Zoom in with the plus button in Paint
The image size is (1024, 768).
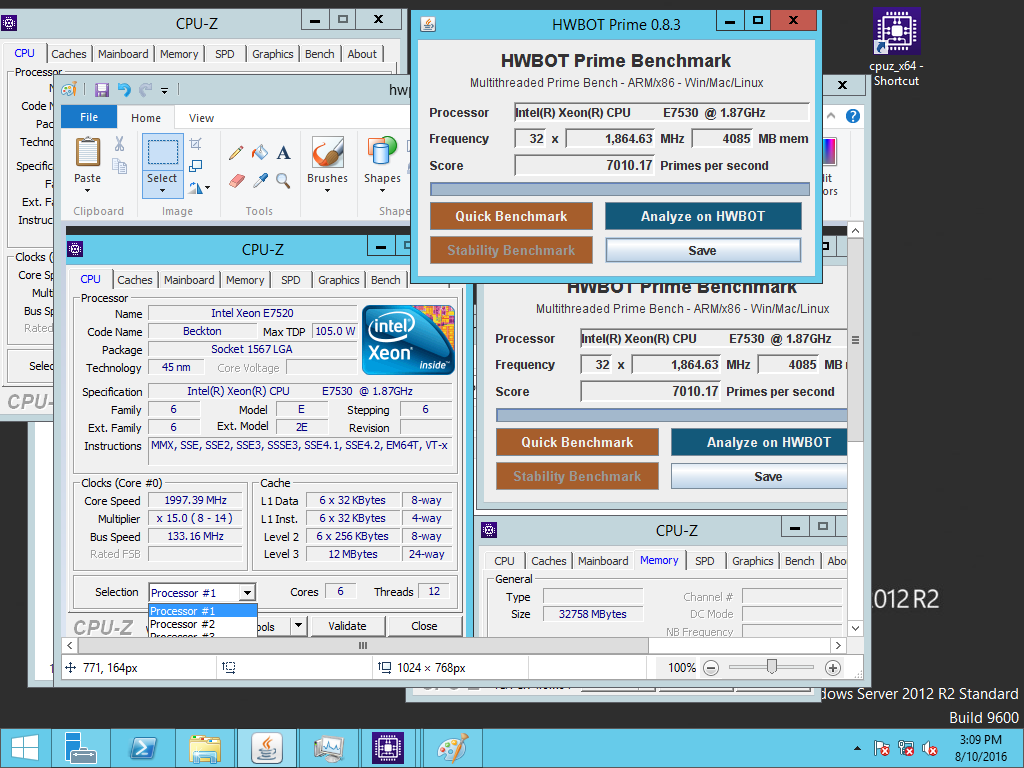pos(832,667)
